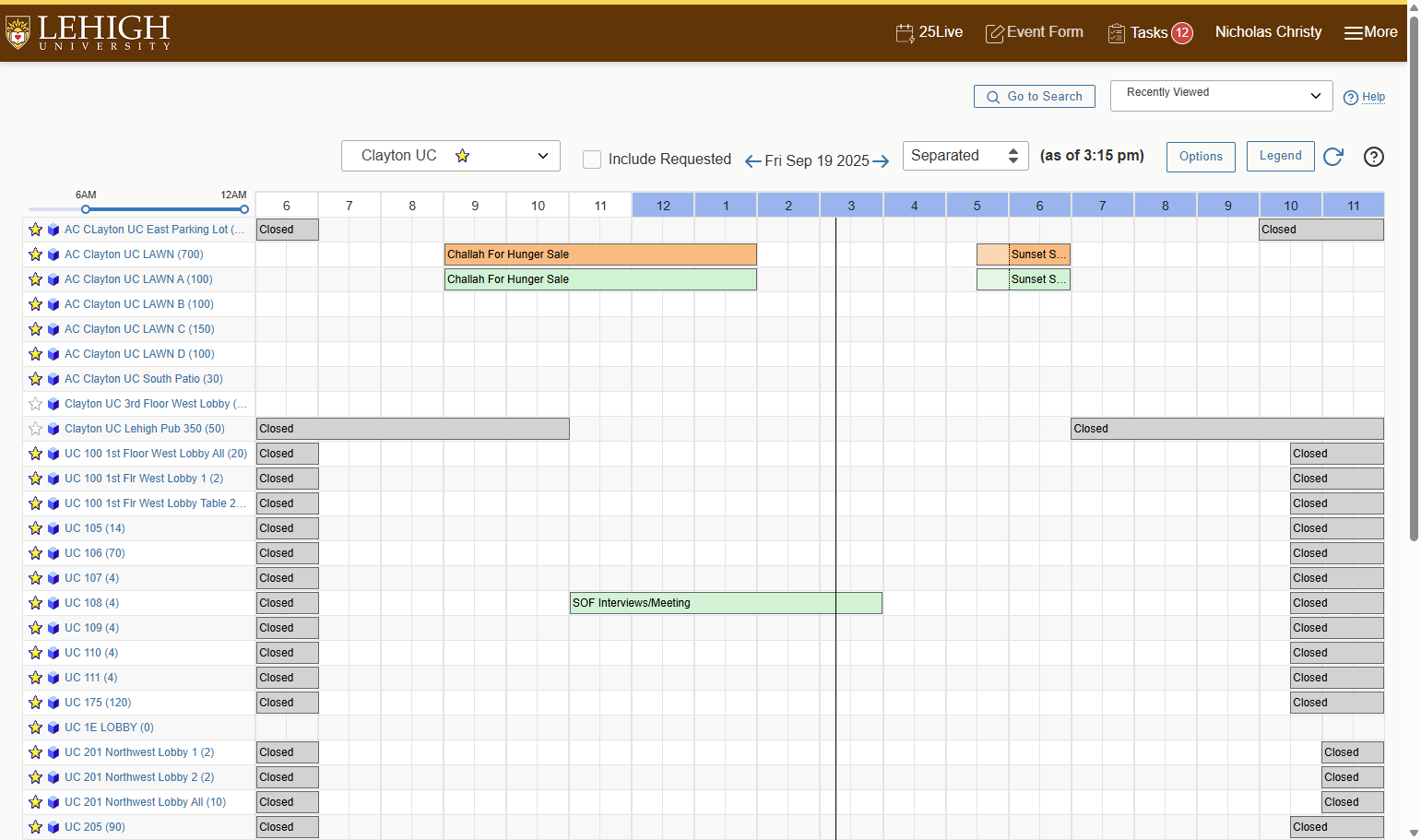The width and height of the screenshot is (1421, 840).
Task: Click the 12 hour column header
Action: (663, 206)
